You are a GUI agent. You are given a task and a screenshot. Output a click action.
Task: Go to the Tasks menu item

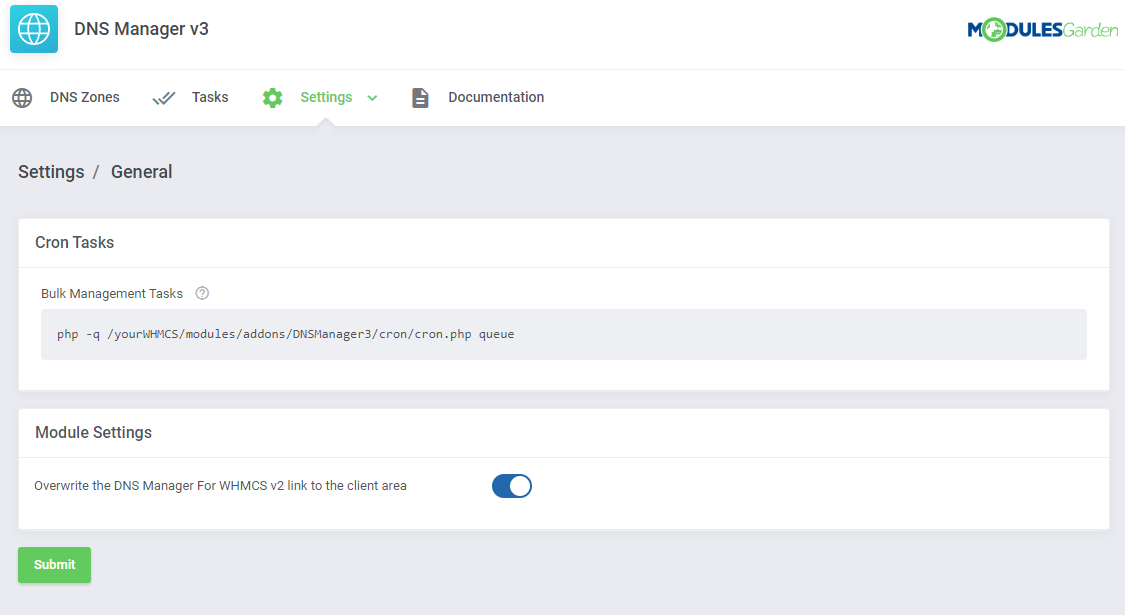tap(210, 98)
